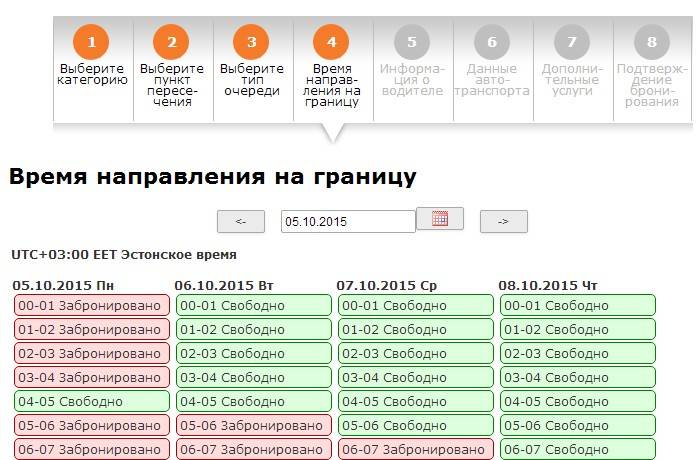Click the 05.10.2015 Пн column header
This screenshot has height=460, width=698.
pos(63,285)
